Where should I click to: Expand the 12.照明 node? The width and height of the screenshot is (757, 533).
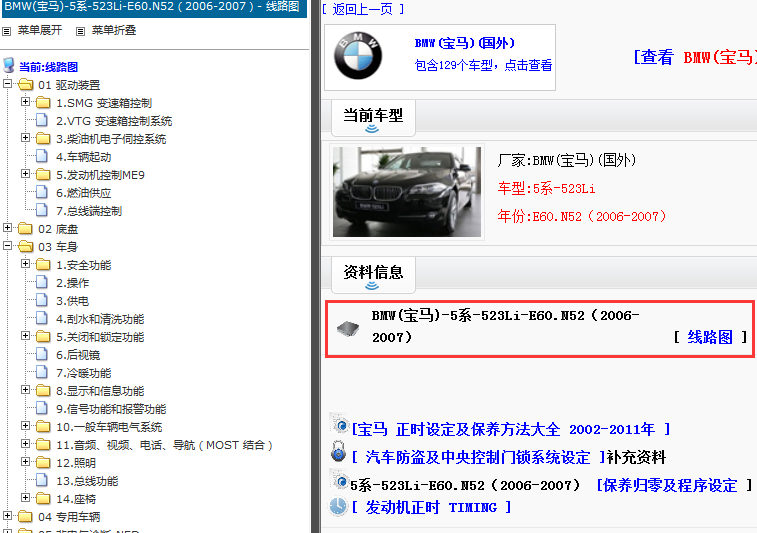point(25,462)
